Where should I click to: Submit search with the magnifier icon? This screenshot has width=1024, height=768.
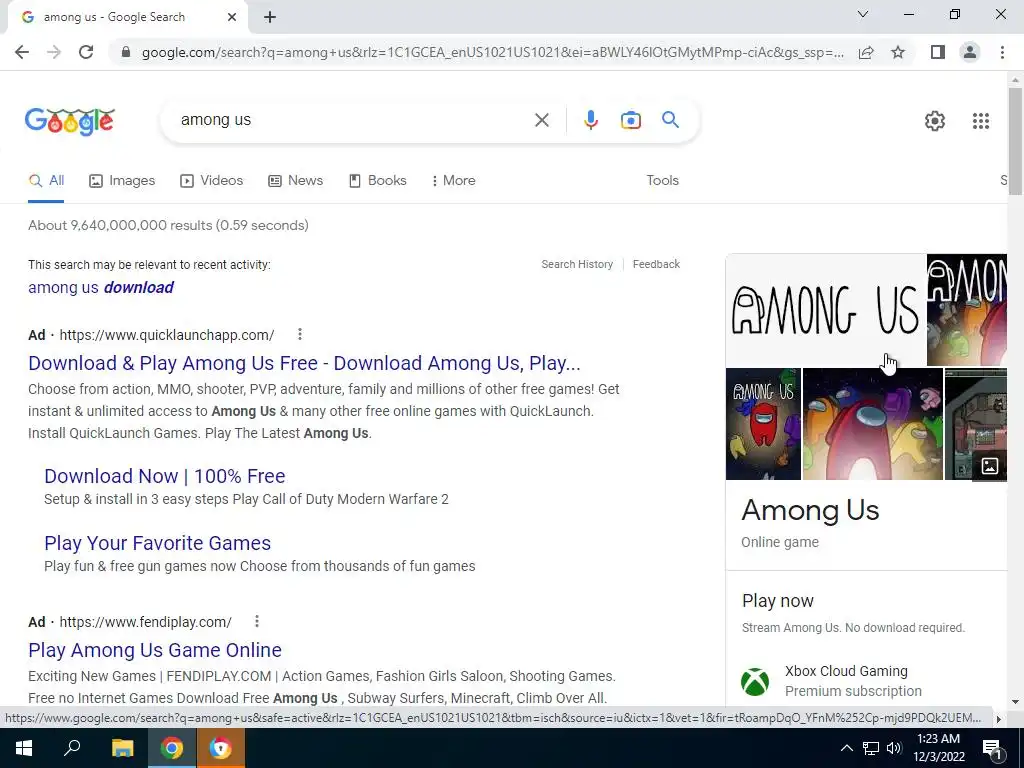[670, 120]
